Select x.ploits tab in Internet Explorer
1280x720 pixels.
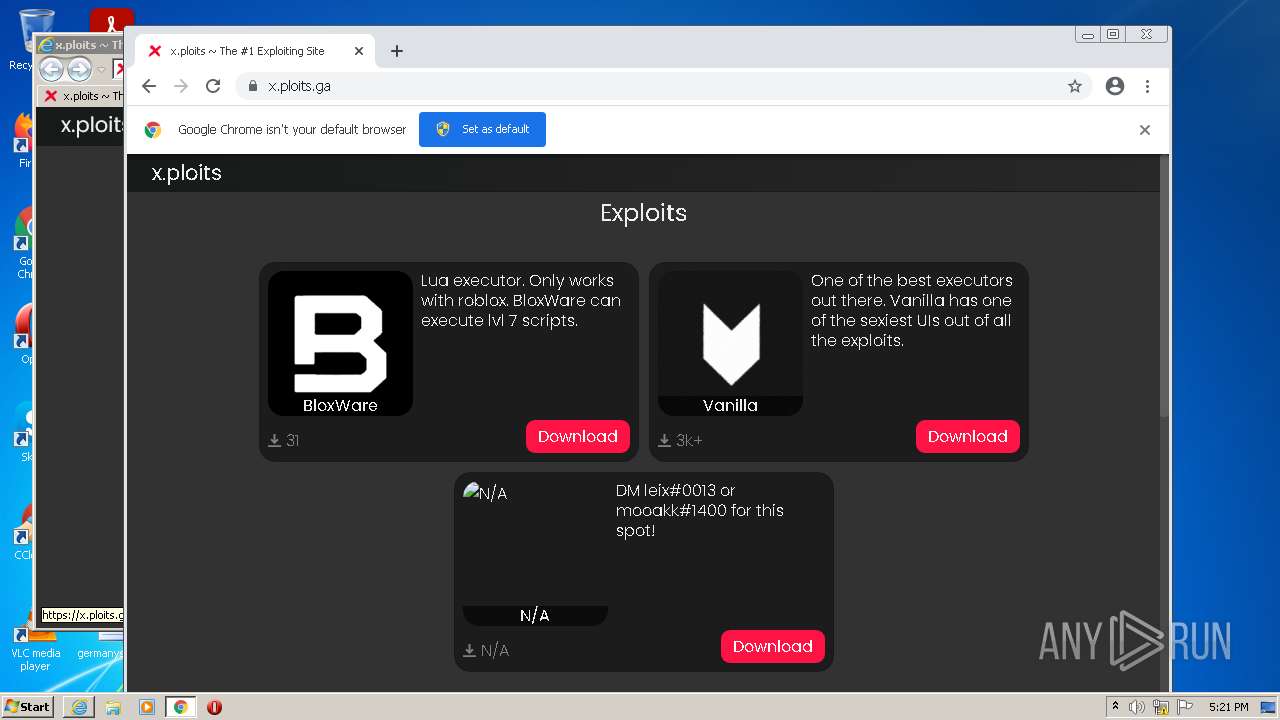coord(82,96)
